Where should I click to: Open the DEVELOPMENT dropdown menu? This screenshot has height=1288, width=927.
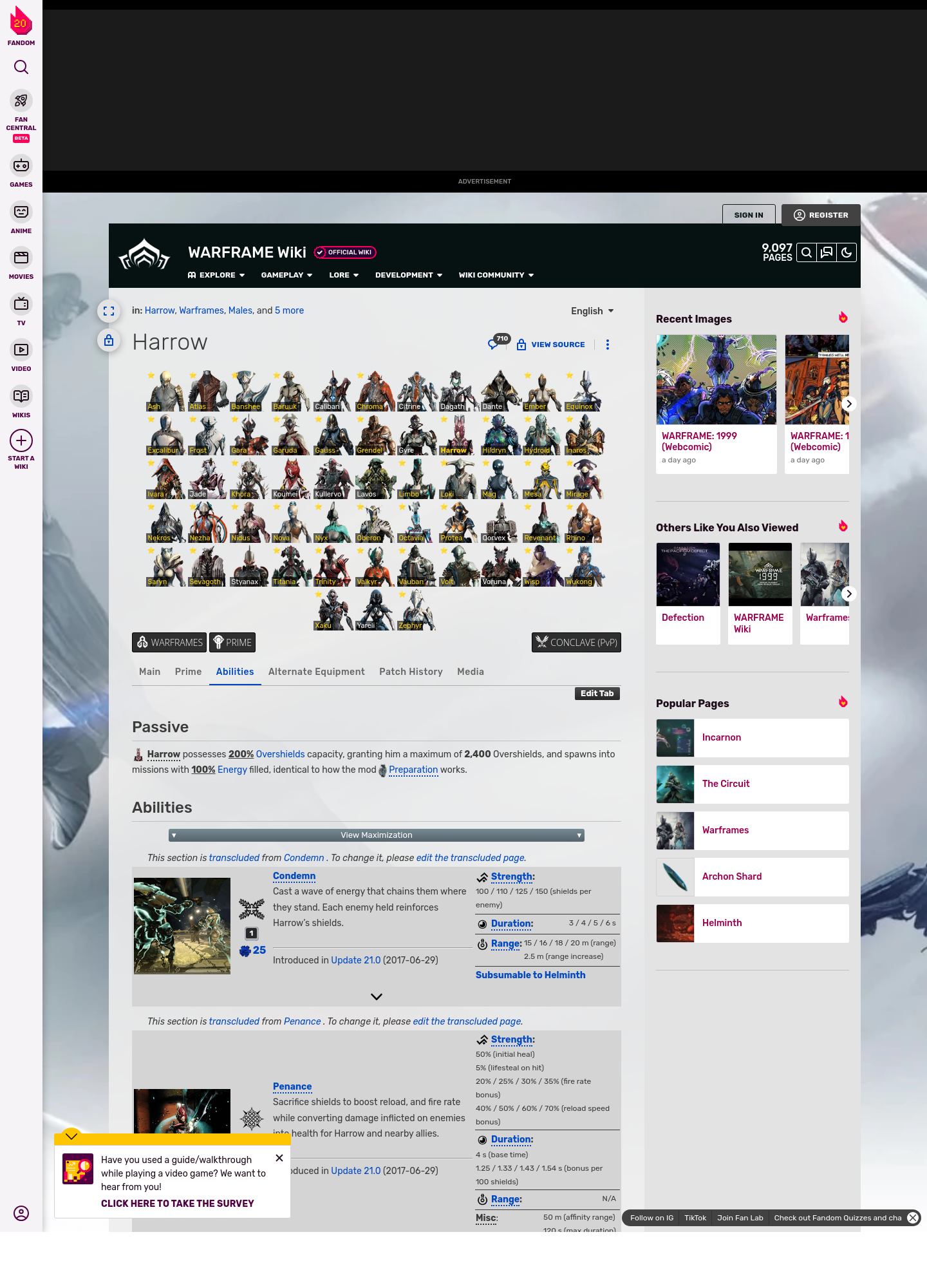[x=409, y=275]
